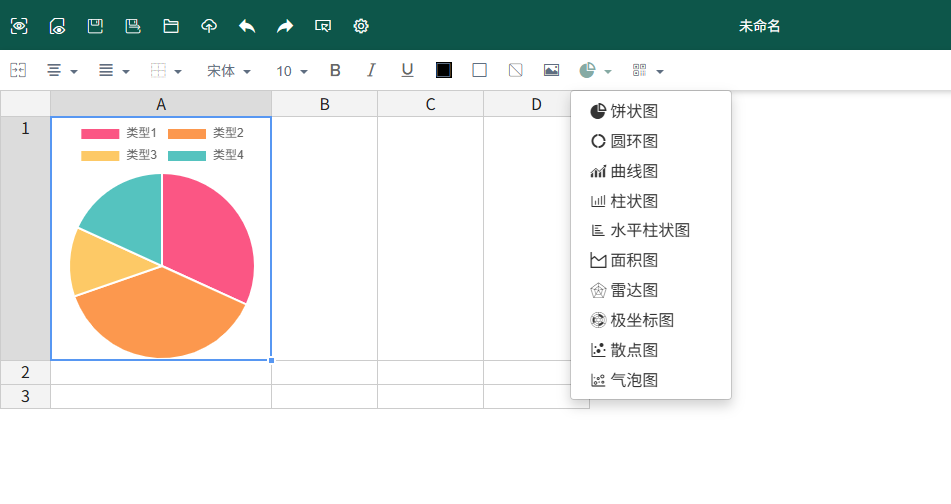Click the preview eye icon
This screenshot has width=951, height=504.
click(x=19, y=26)
